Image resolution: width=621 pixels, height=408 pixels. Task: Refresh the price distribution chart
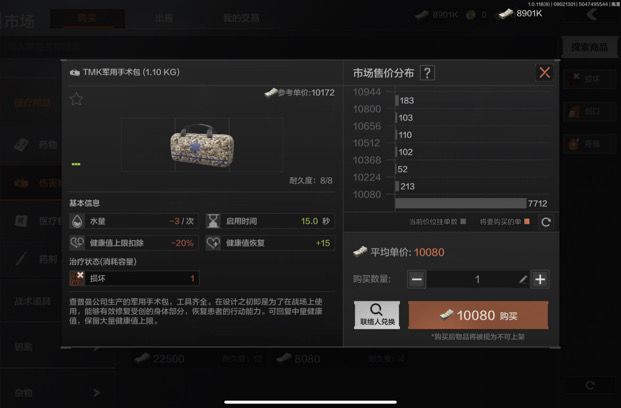pos(546,222)
